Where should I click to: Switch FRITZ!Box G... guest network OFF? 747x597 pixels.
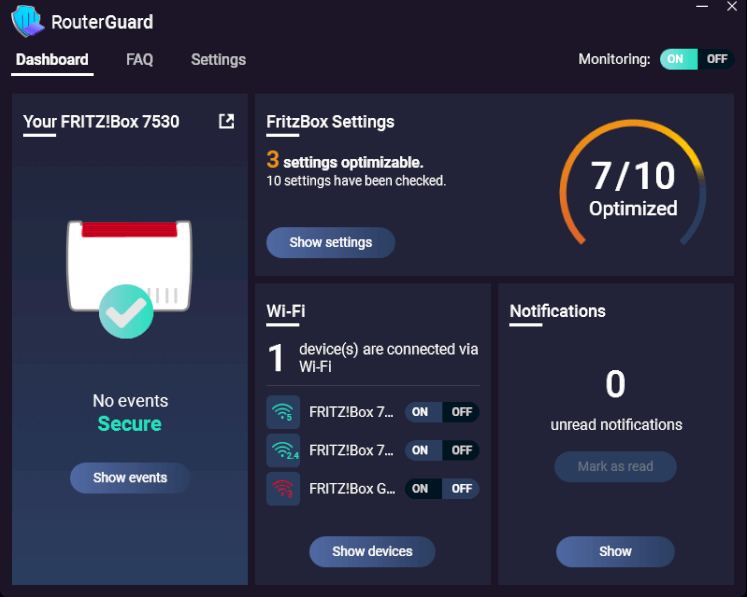point(461,489)
